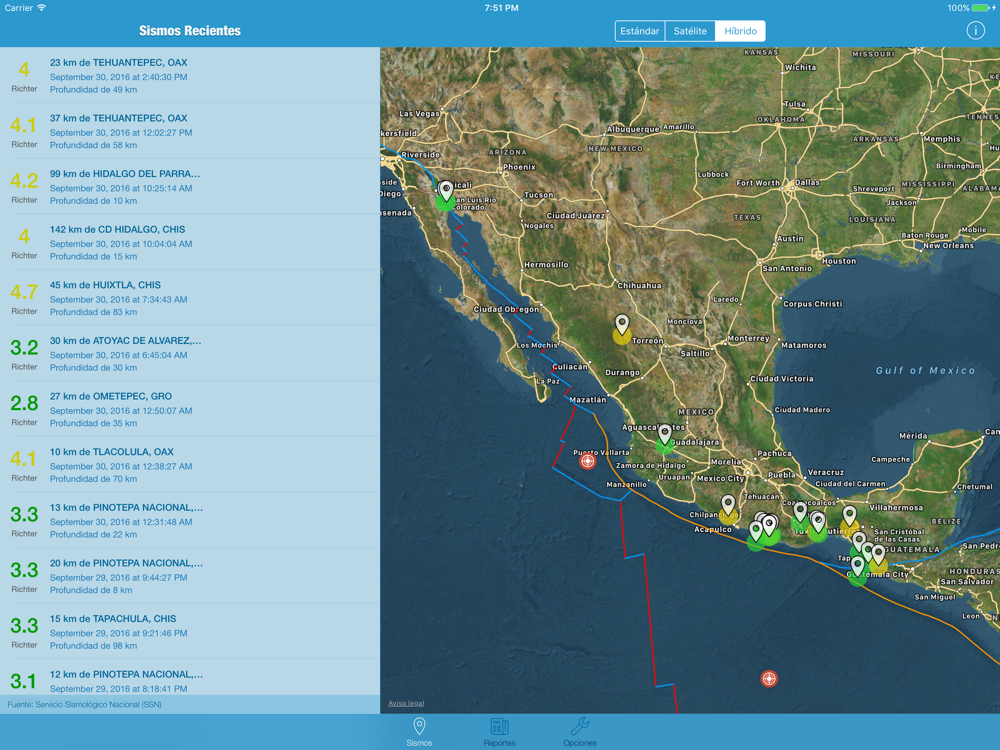
Task: Tap the Mexico City label on map
Action: pos(720,478)
